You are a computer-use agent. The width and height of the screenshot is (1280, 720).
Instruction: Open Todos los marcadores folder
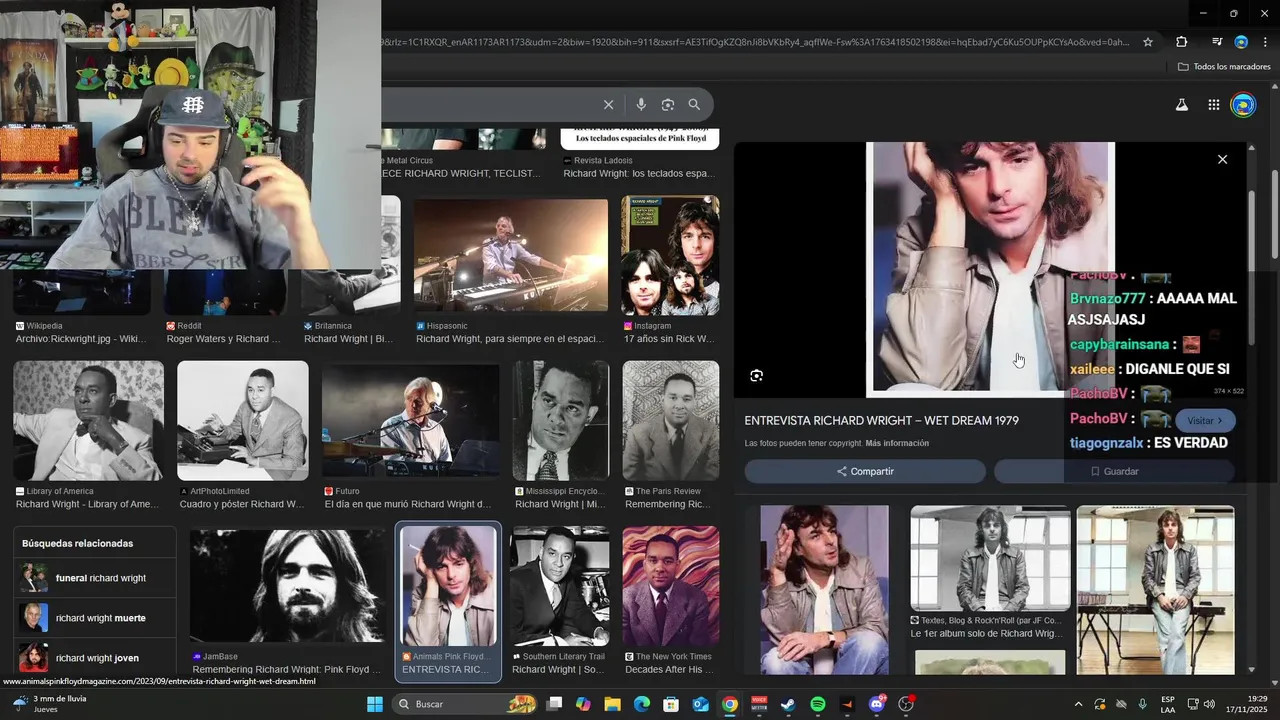point(1224,67)
